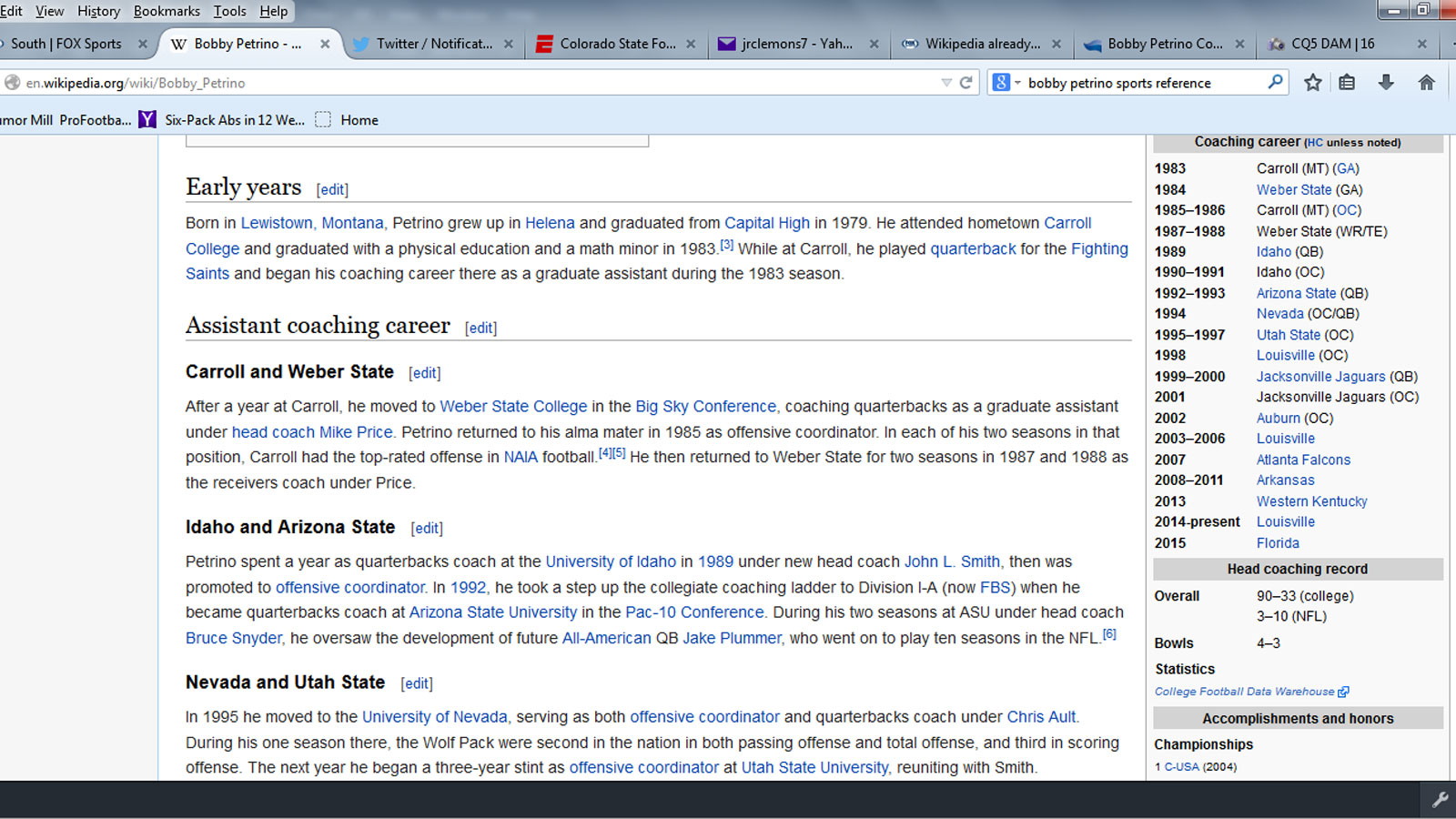The height and width of the screenshot is (819, 1456).
Task: Open the Bruce Snyder link
Action: [234, 638]
